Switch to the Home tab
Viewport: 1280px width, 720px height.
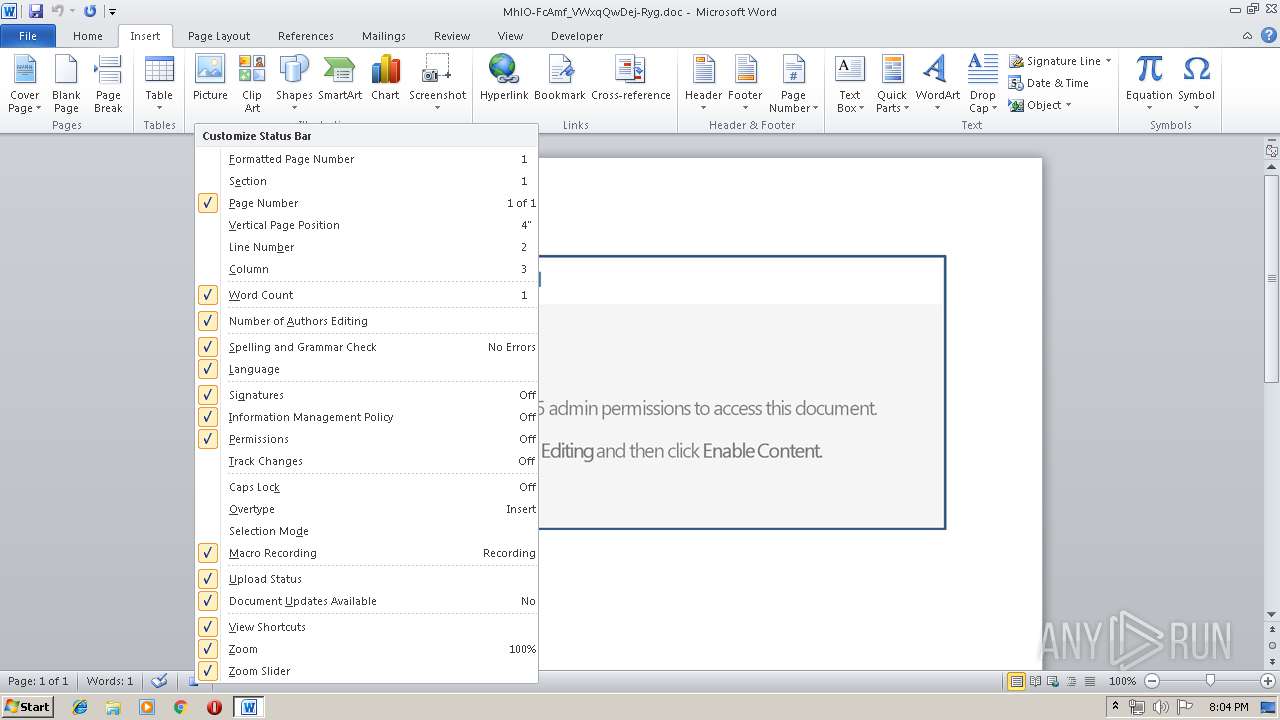click(x=87, y=36)
